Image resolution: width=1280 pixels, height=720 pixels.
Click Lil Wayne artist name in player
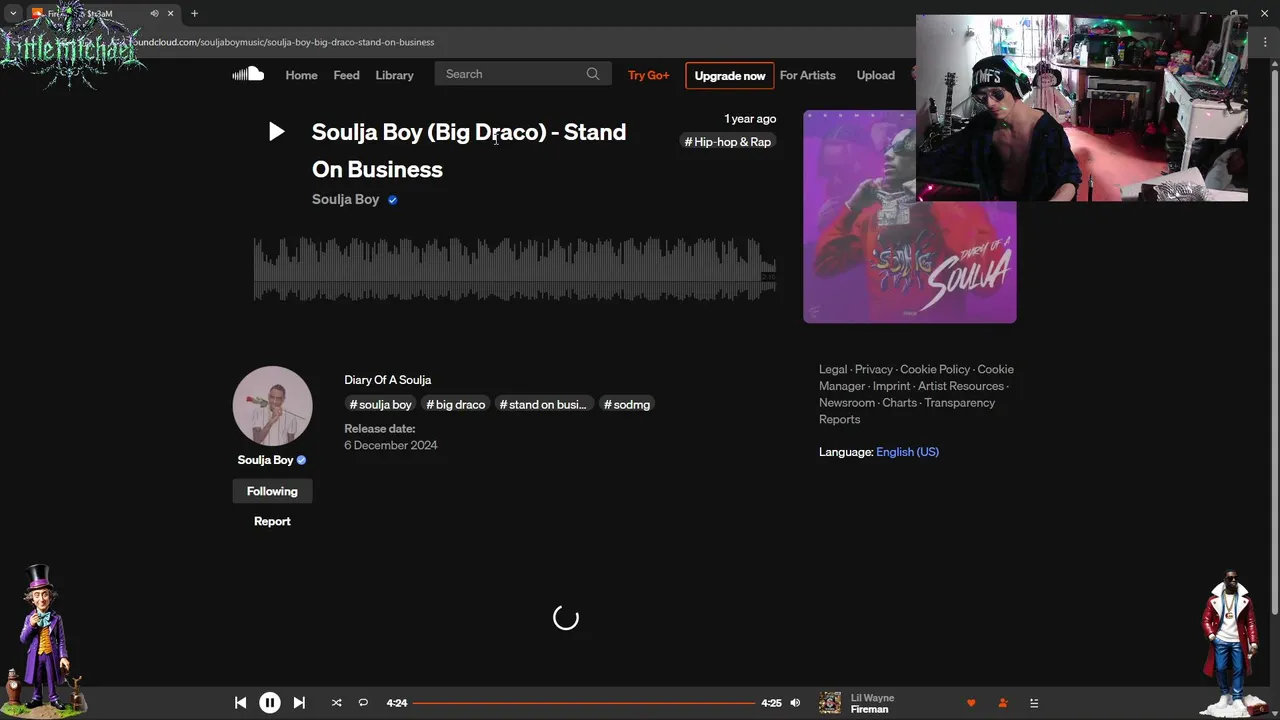(x=872, y=698)
